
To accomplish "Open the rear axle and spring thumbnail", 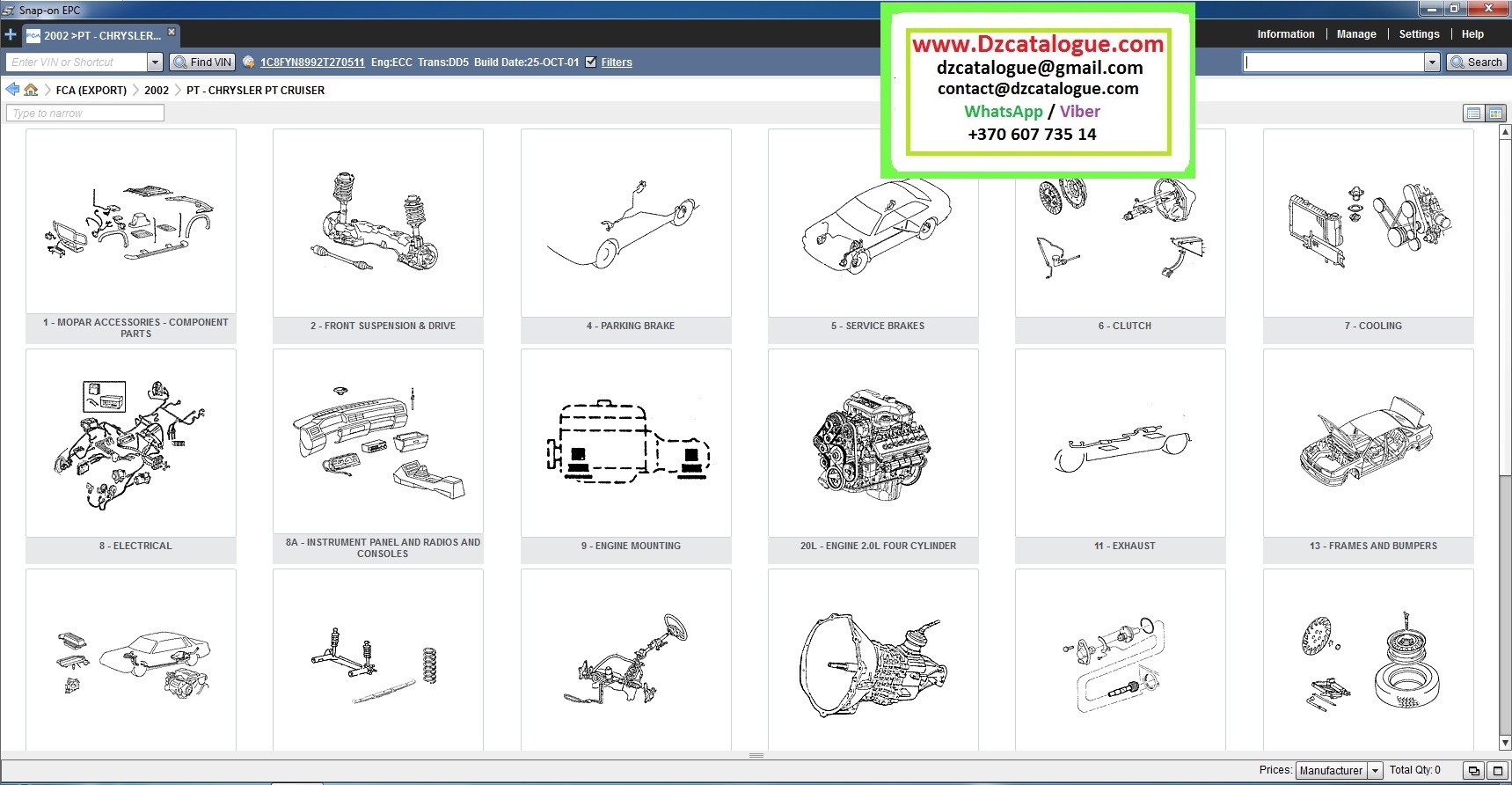I will [x=378, y=660].
